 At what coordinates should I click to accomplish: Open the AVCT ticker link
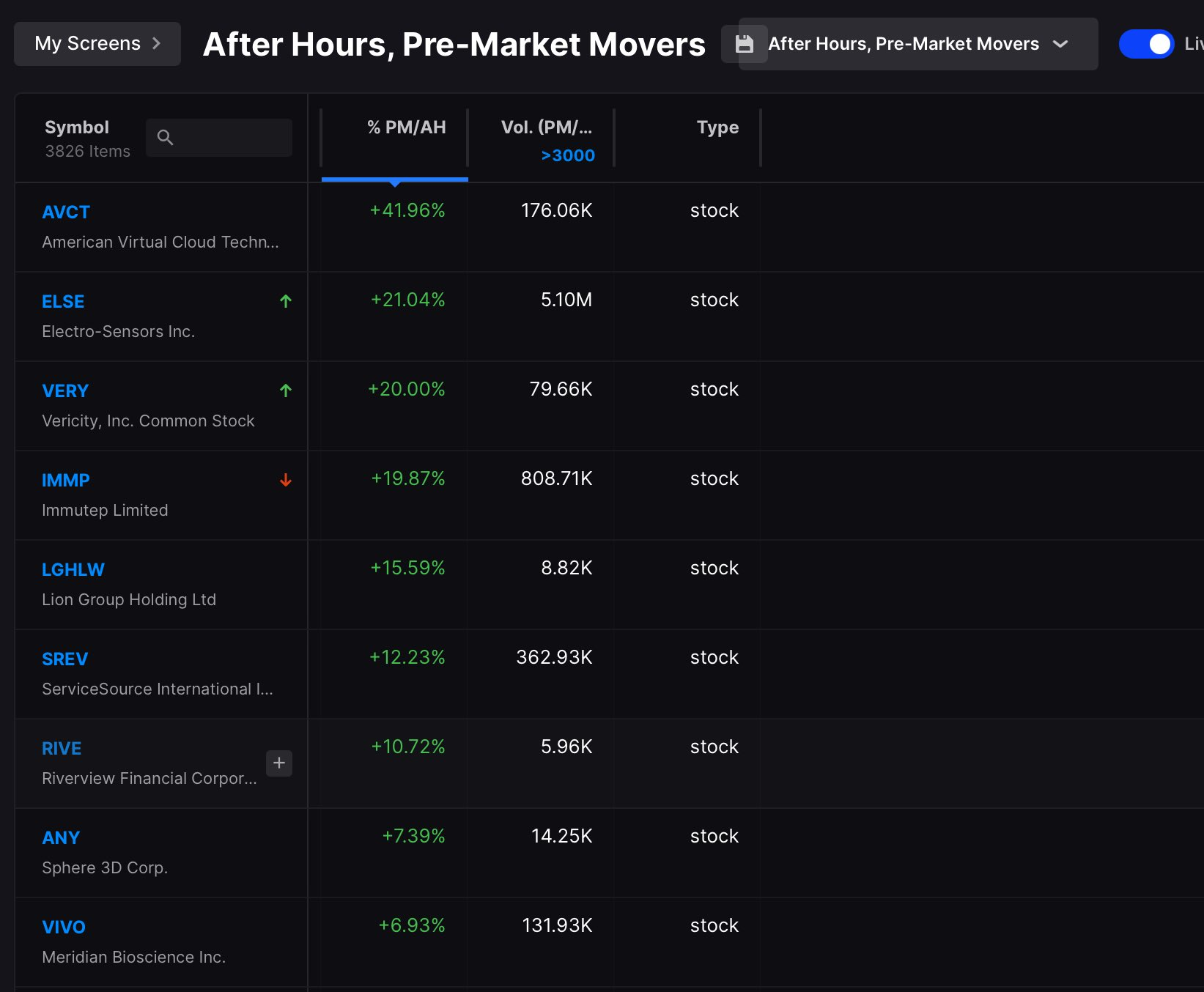click(66, 212)
